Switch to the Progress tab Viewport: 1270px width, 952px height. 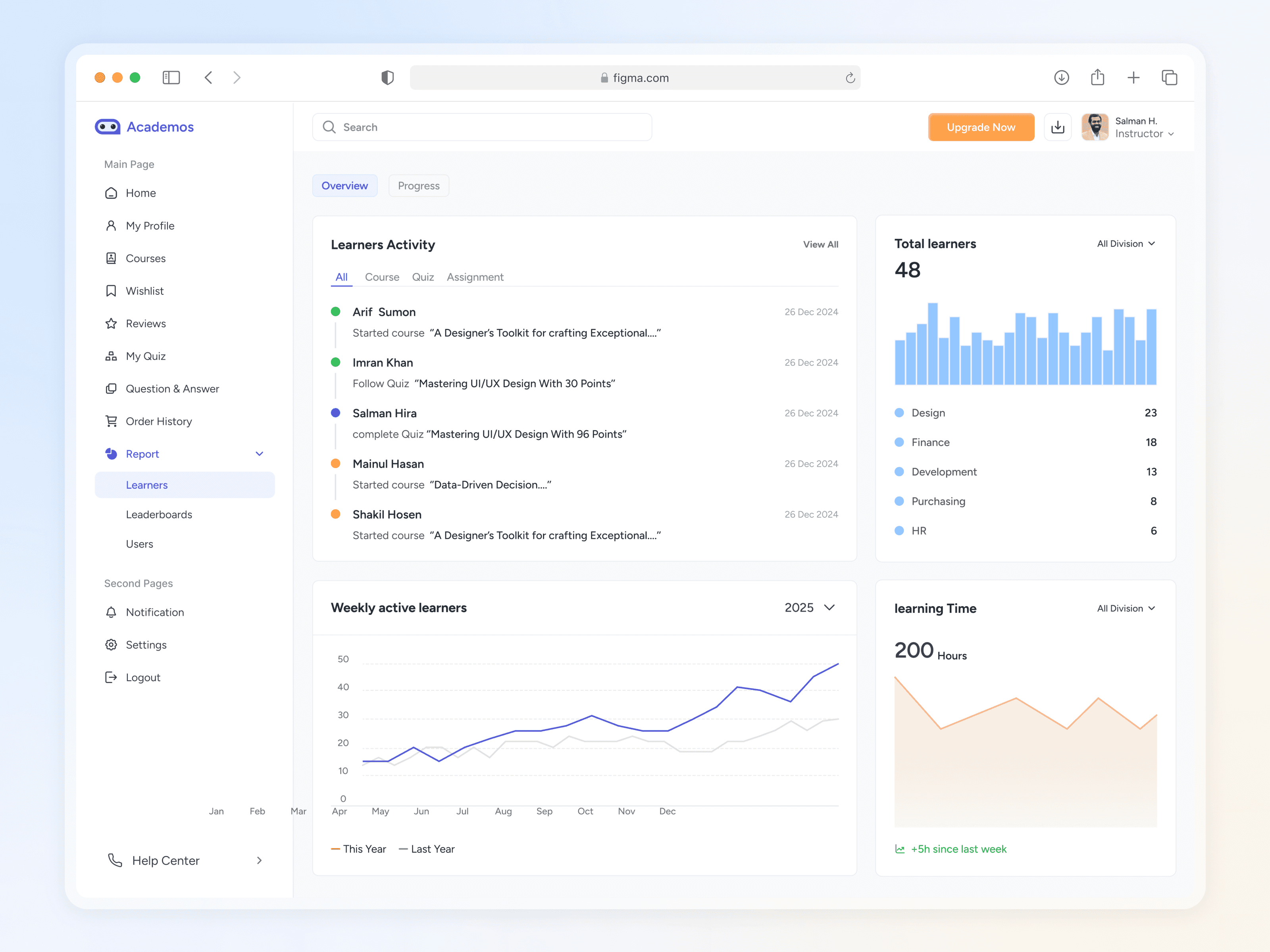click(x=419, y=186)
